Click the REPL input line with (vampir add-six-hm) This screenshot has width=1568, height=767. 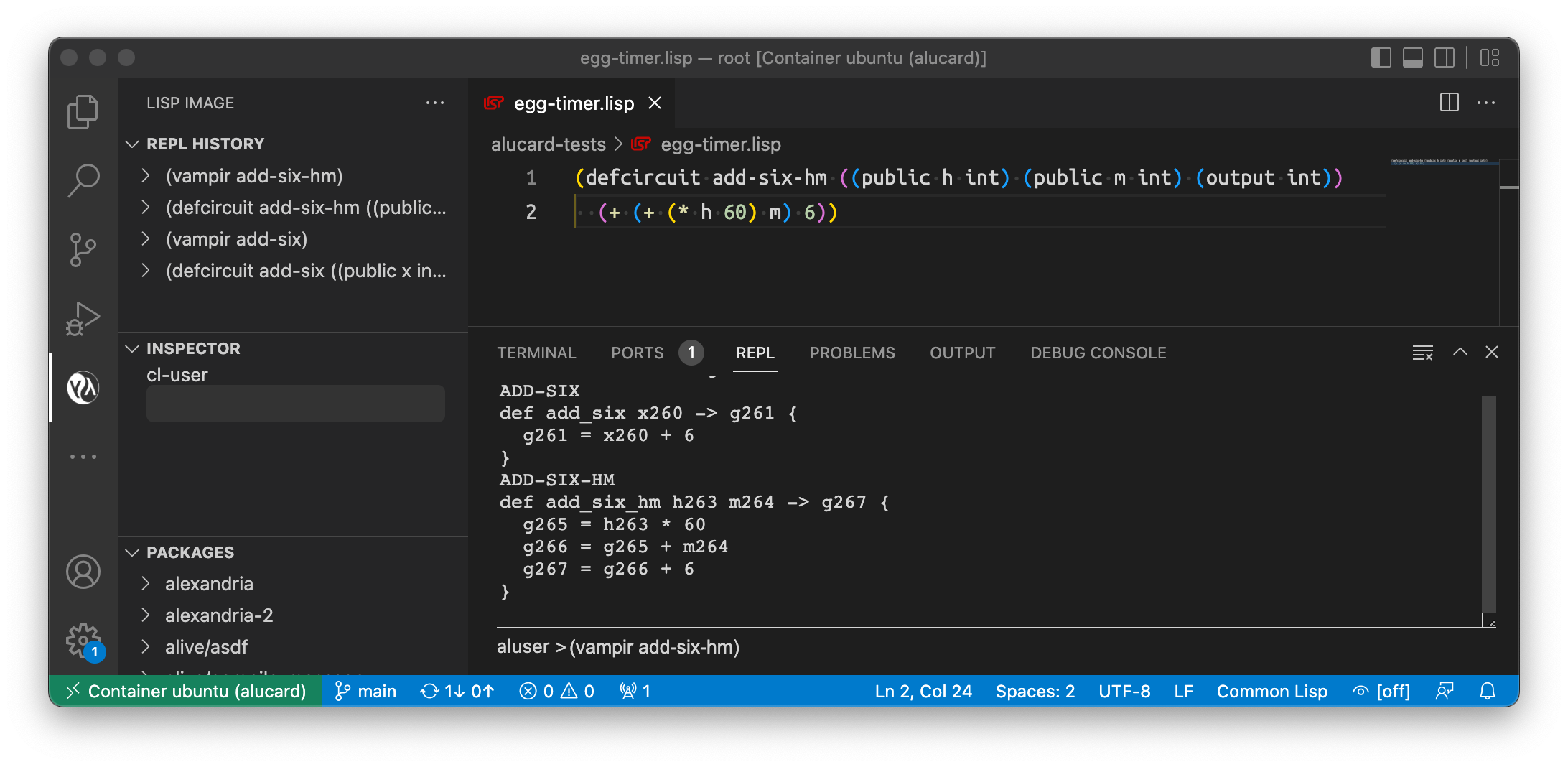[997, 647]
